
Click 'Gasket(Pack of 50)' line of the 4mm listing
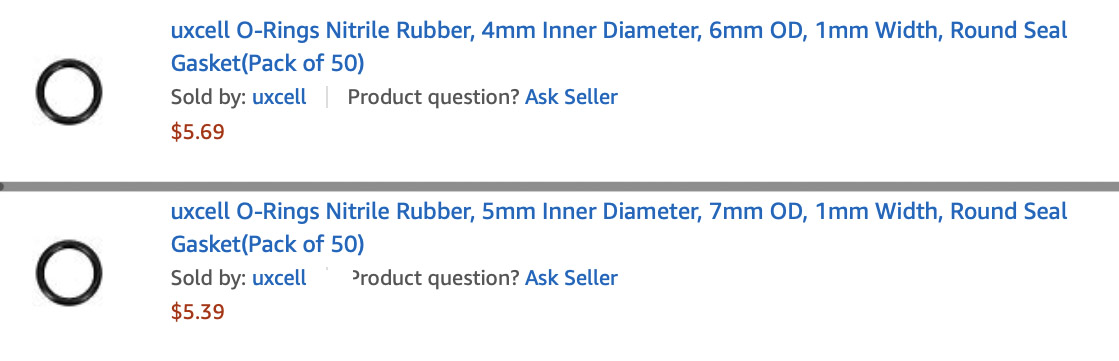coord(268,63)
